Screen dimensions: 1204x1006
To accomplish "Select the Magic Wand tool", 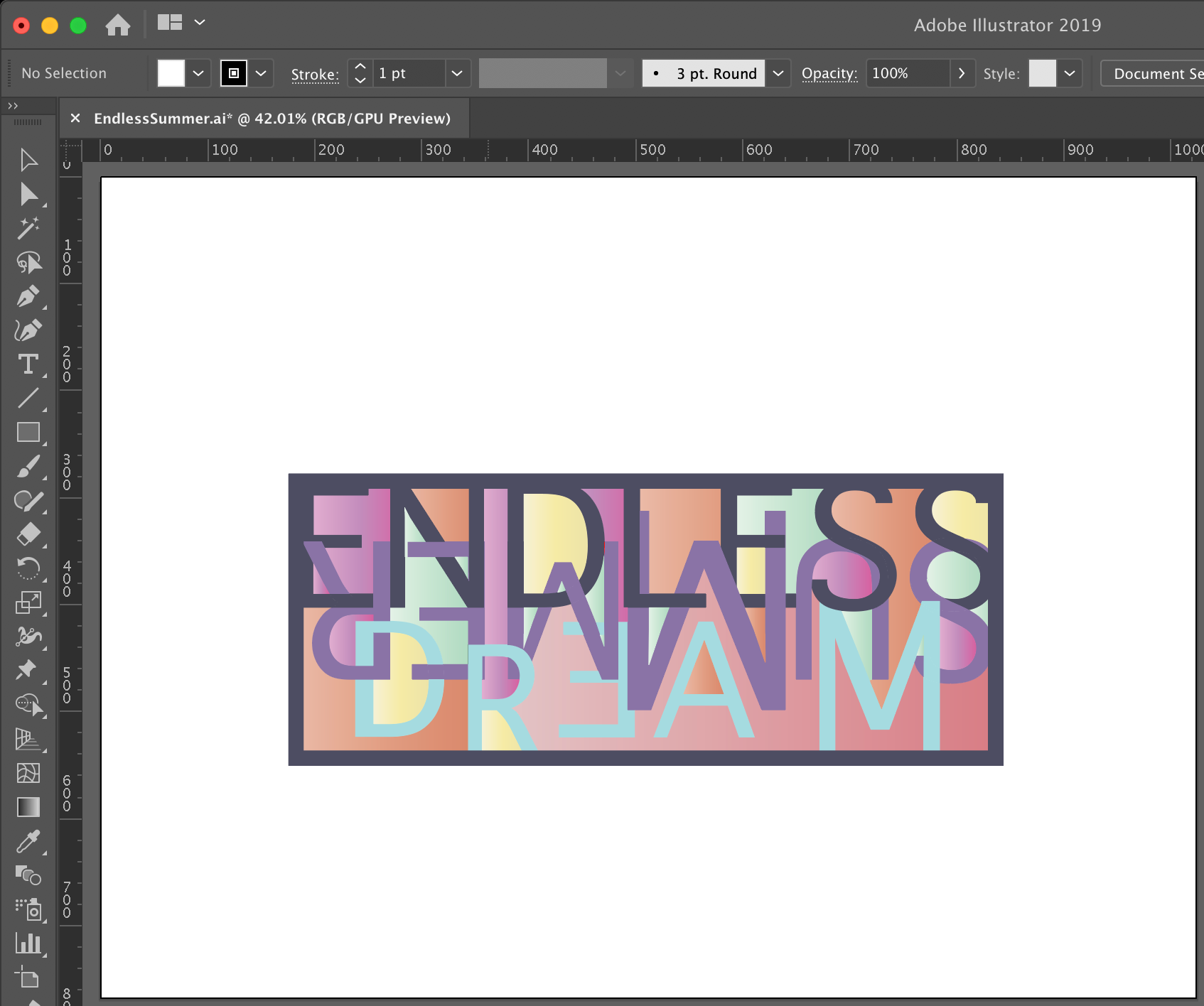I will (x=28, y=228).
